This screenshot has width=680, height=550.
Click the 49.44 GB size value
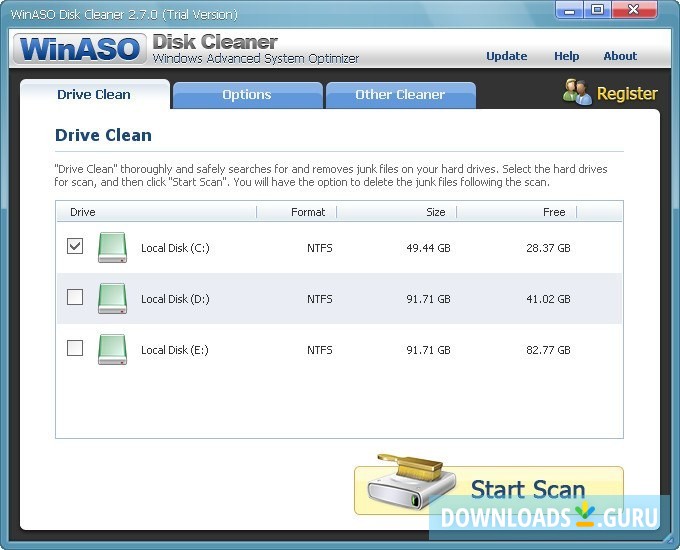coord(428,248)
